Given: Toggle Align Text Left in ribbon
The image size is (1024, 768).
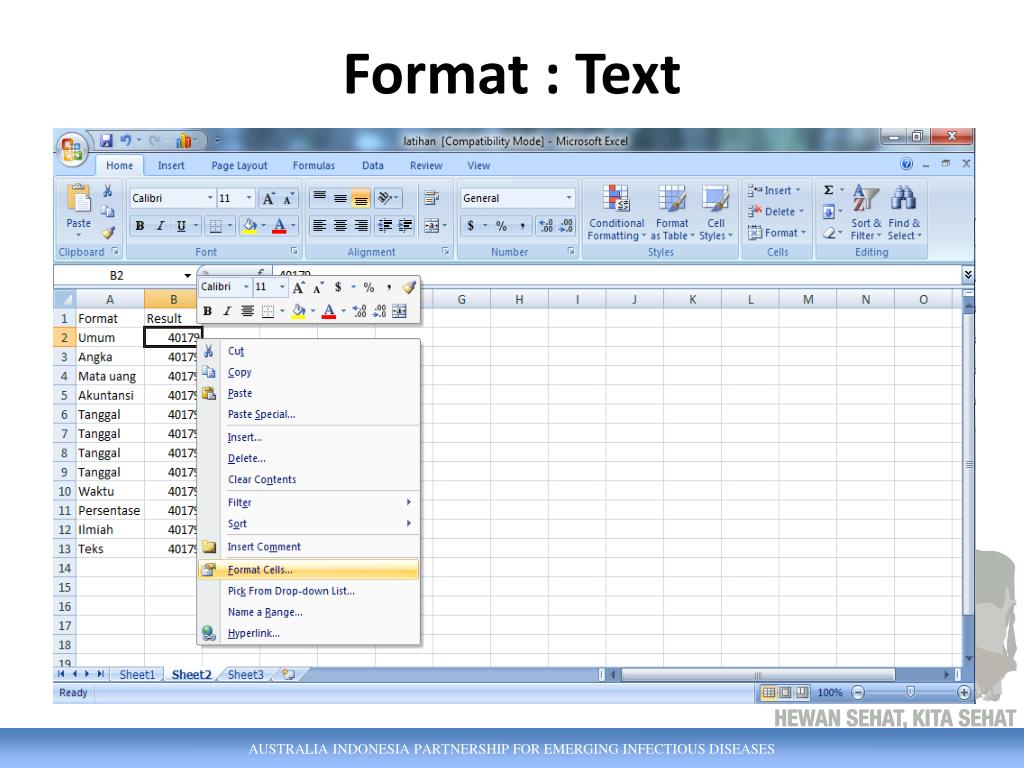Looking at the screenshot, I should pos(319,225).
